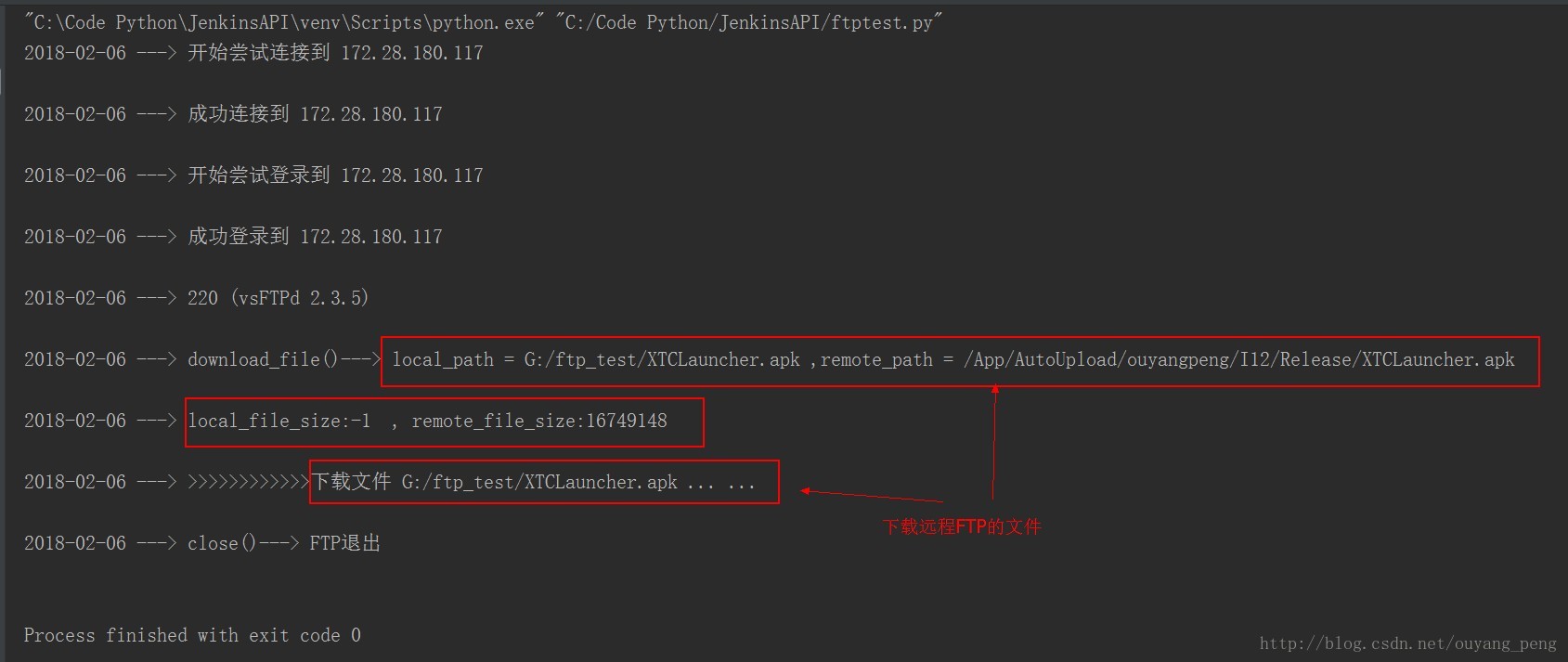Click the date stamp on the close() line
The width and height of the screenshot is (1568, 662).
point(75,543)
